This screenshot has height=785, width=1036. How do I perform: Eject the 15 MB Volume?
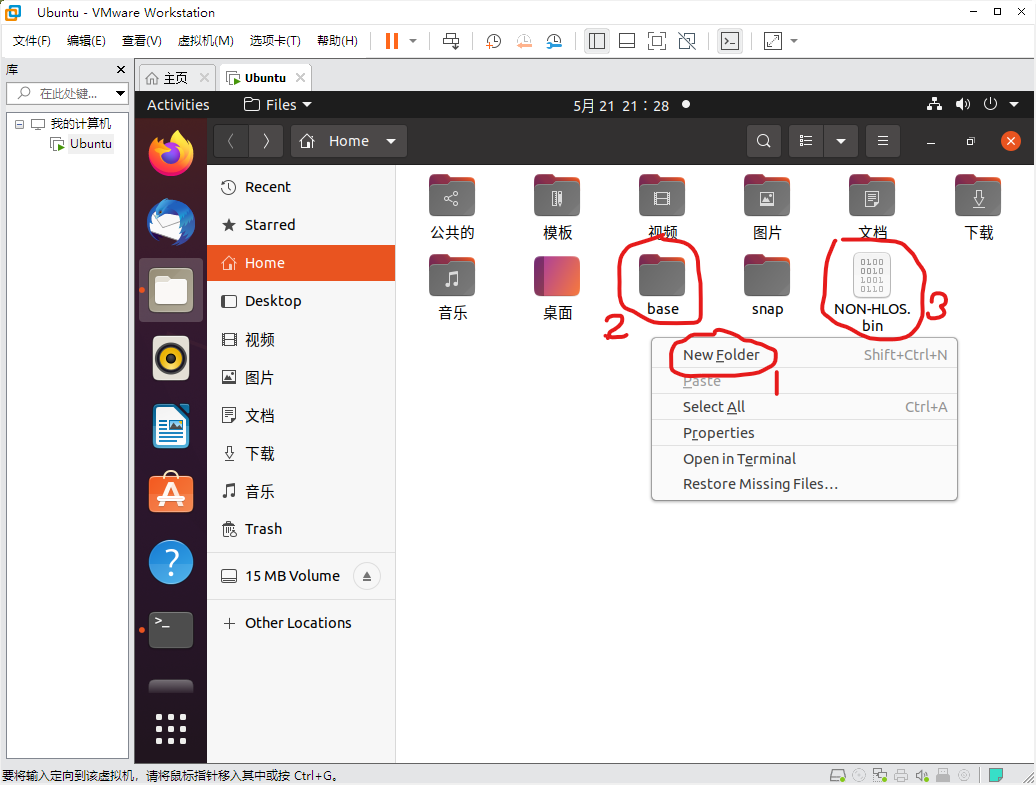click(x=367, y=576)
